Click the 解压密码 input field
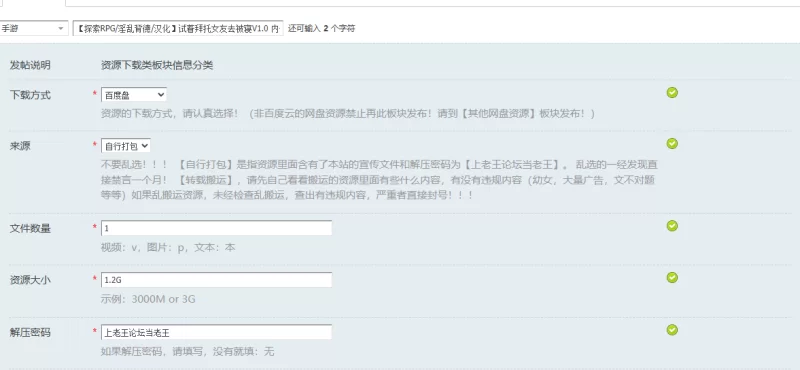This screenshot has height=370, width=800. point(216,332)
